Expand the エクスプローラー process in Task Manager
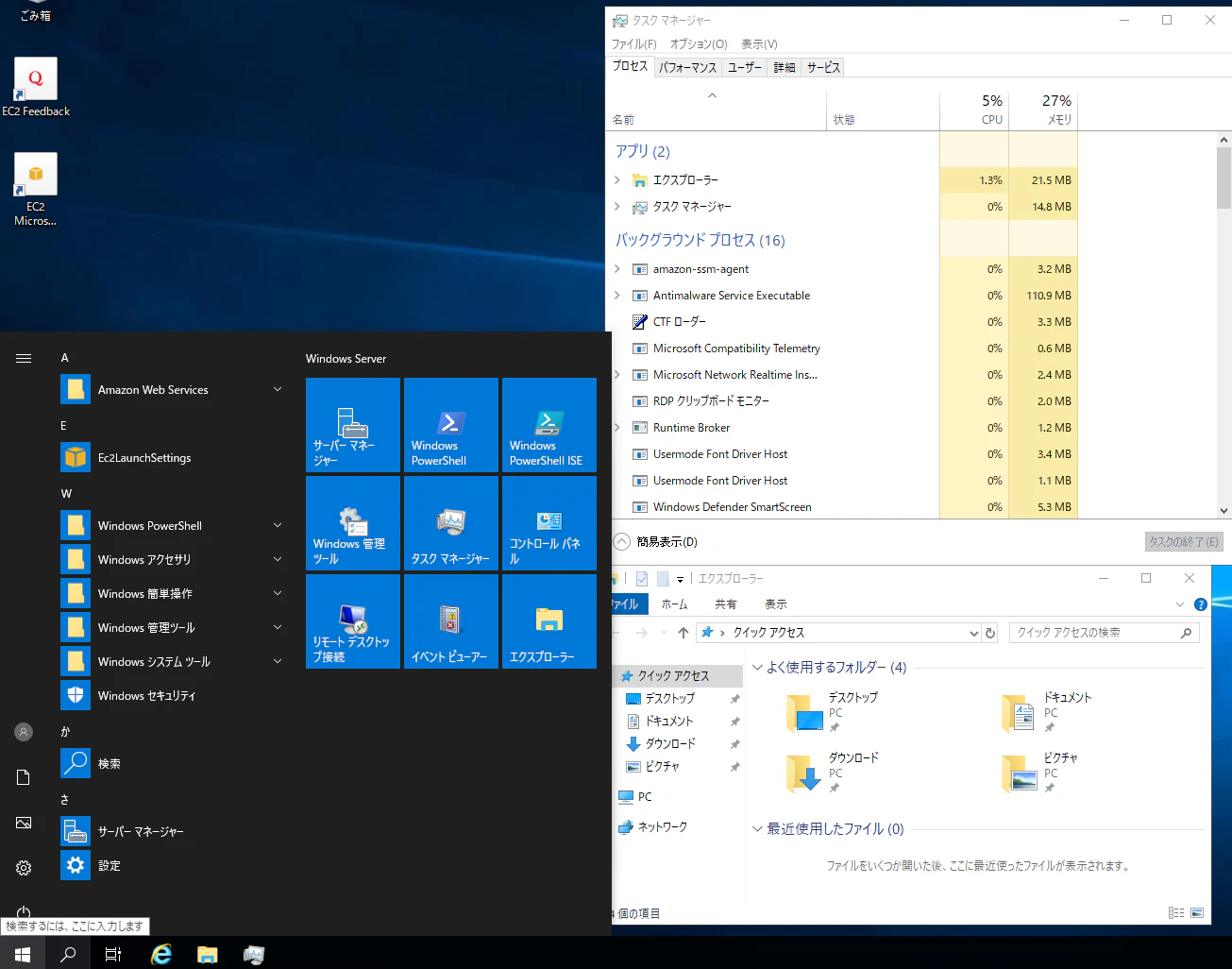The width and height of the screenshot is (1232, 969). [x=617, y=179]
